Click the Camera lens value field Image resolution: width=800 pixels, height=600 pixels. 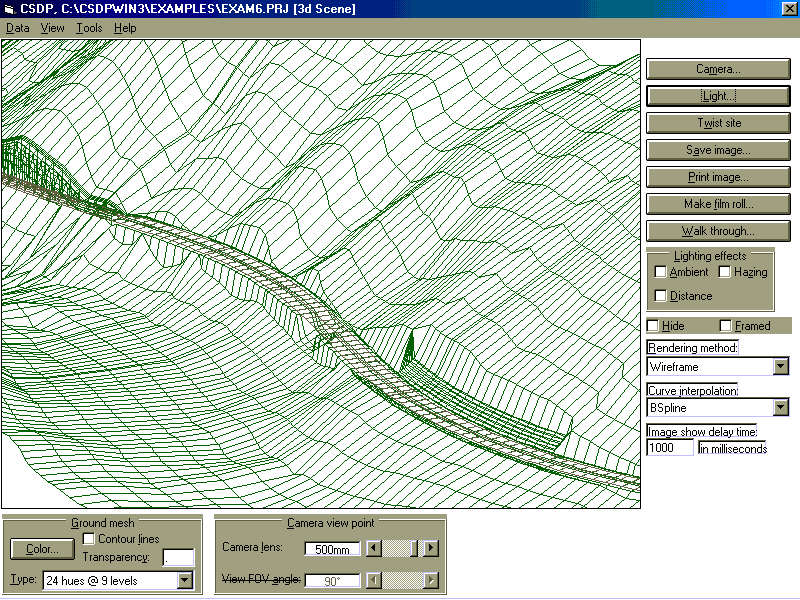(332, 549)
